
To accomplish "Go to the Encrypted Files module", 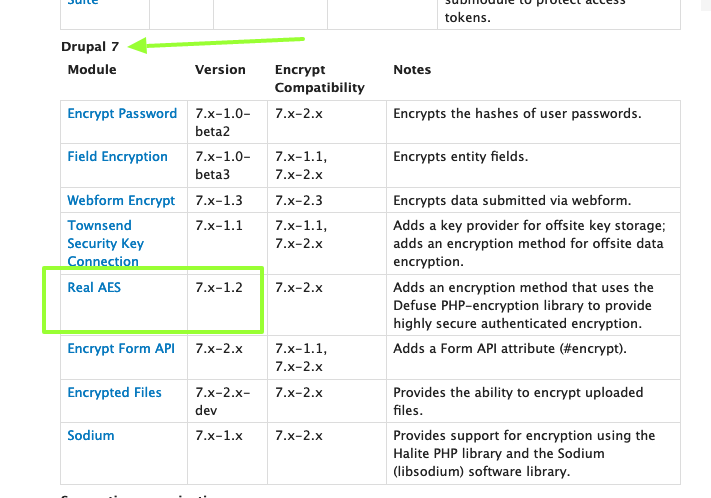I will click(114, 392).
